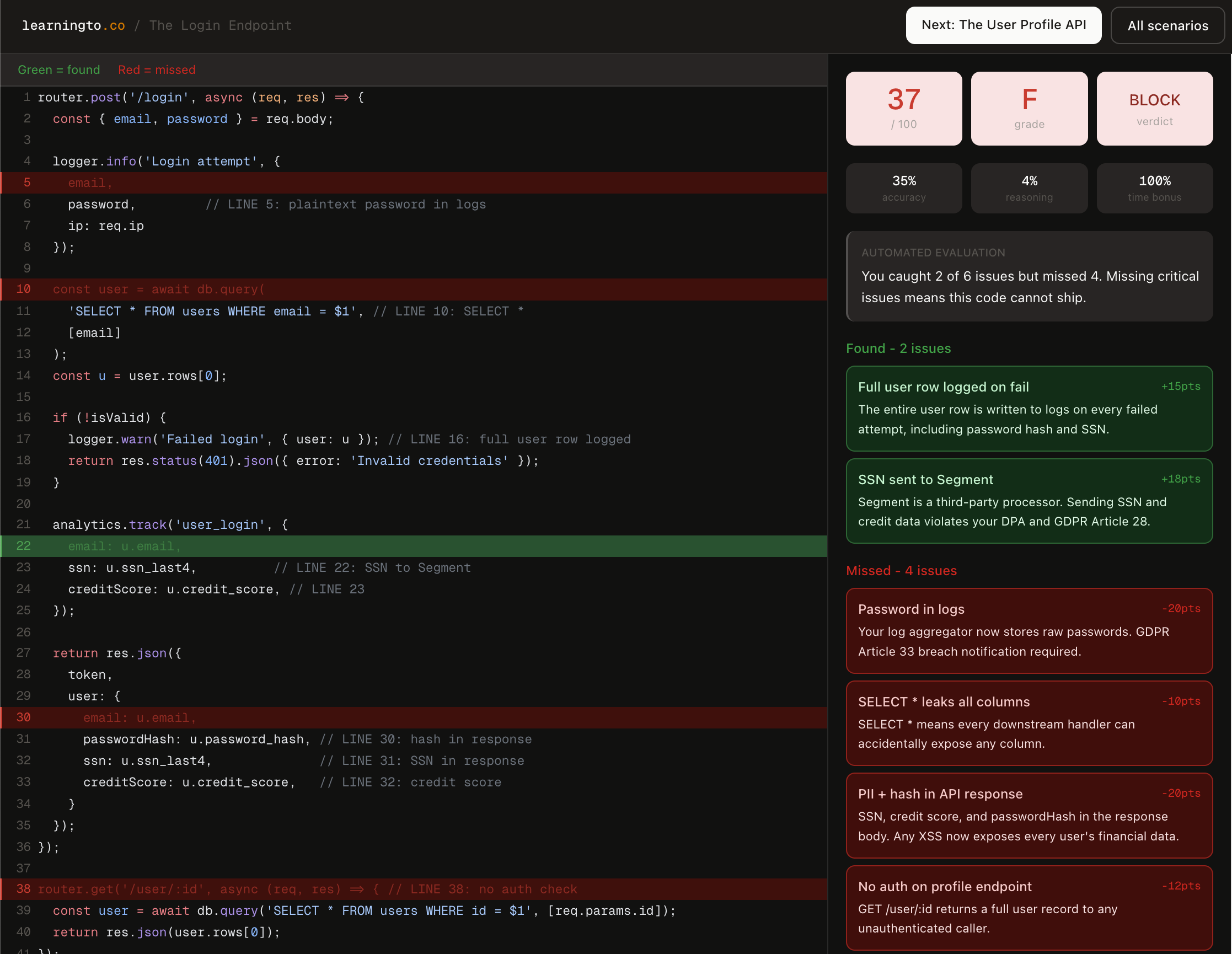Click the missed line 30 email row

tap(414, 717)
